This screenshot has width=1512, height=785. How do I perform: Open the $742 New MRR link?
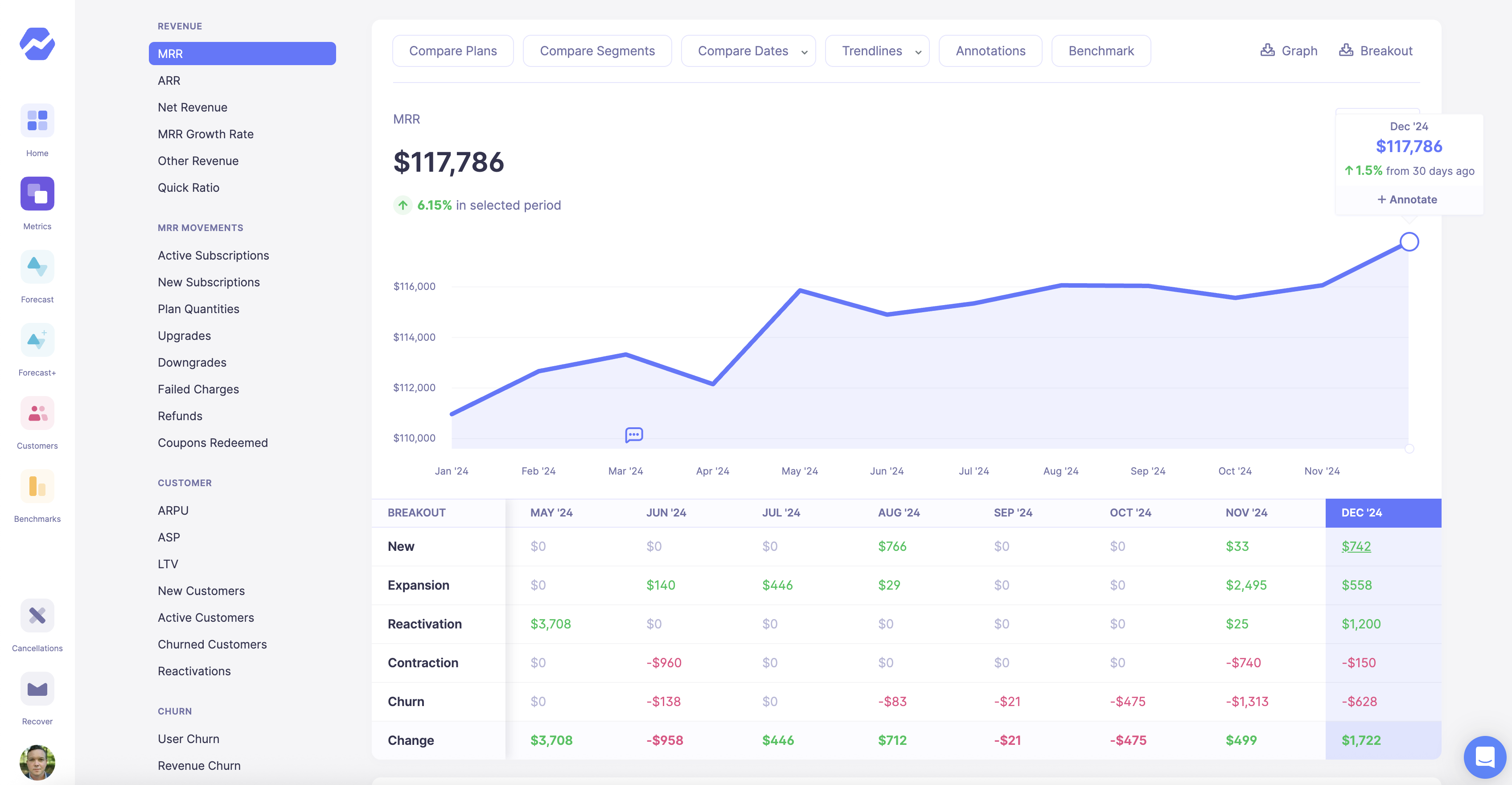1356,547
